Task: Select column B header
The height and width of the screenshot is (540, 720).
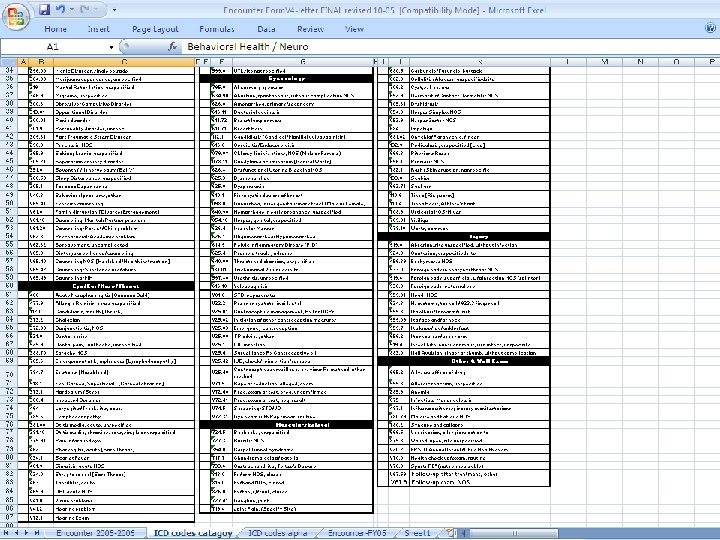Action: click(x=41, y=62)
